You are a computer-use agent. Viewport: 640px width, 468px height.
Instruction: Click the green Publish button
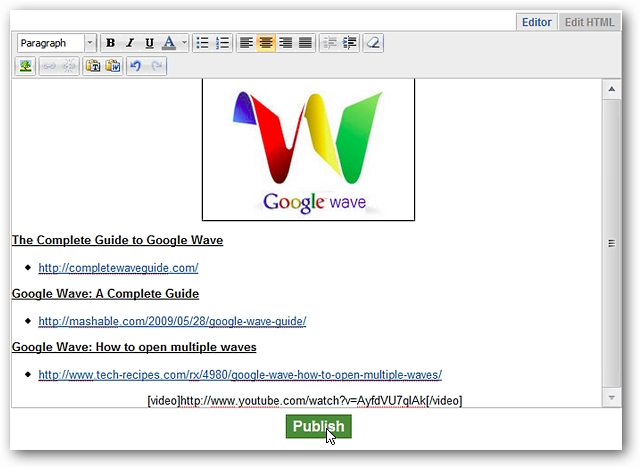coord(318,426)
